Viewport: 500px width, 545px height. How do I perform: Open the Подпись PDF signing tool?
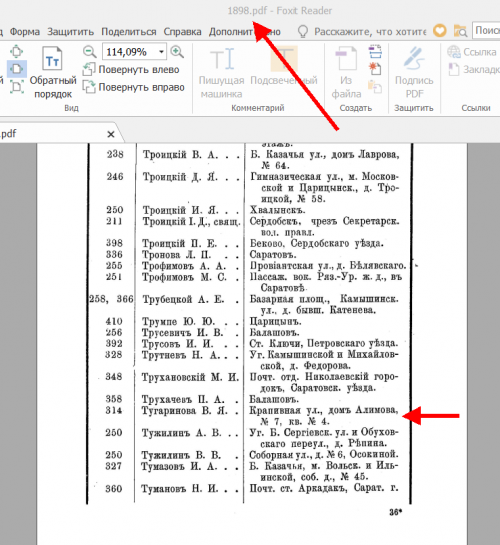[x=414, y=73]
